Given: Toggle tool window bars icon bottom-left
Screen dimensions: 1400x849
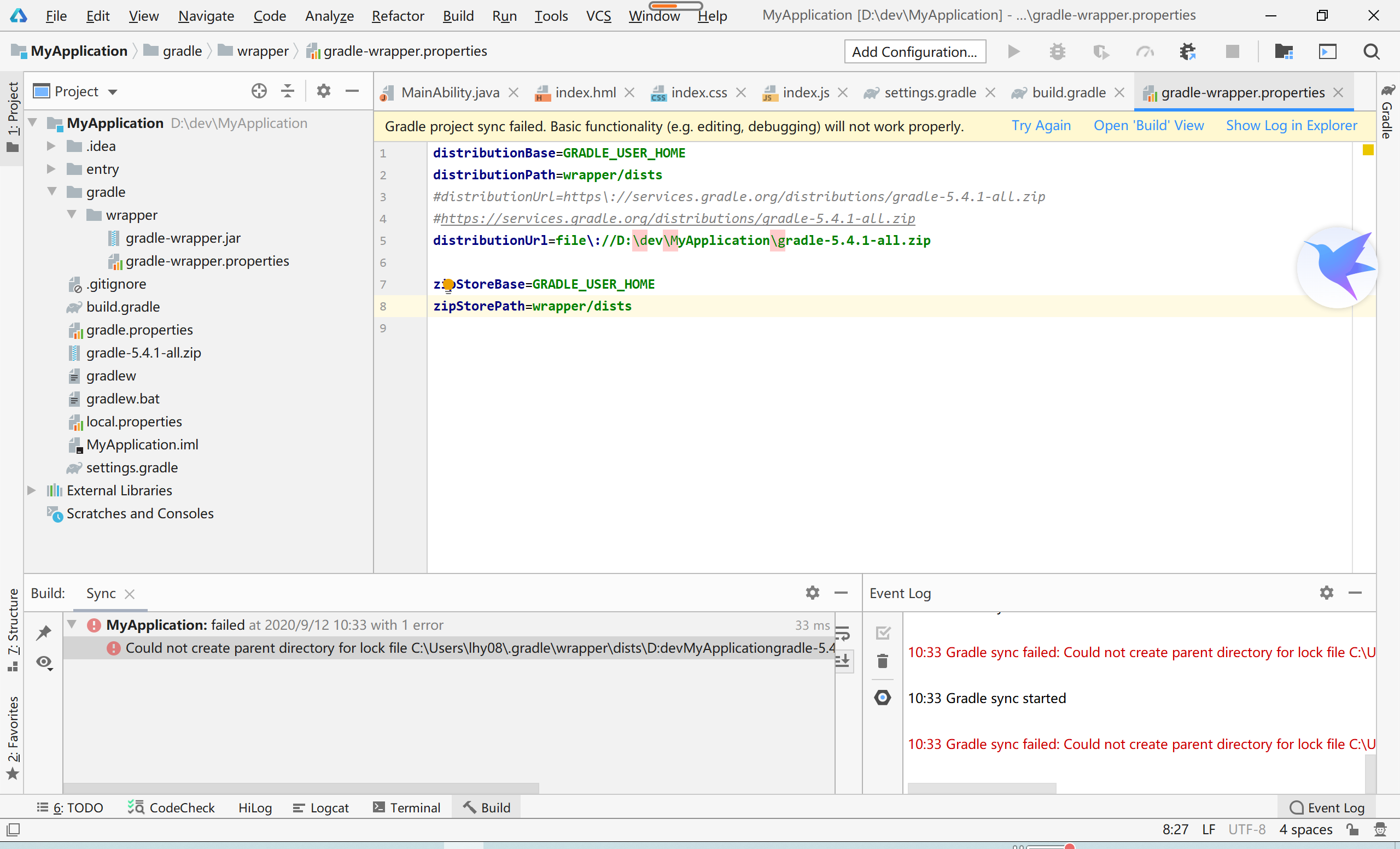Looking at the screenshot, I should point(13,830).
